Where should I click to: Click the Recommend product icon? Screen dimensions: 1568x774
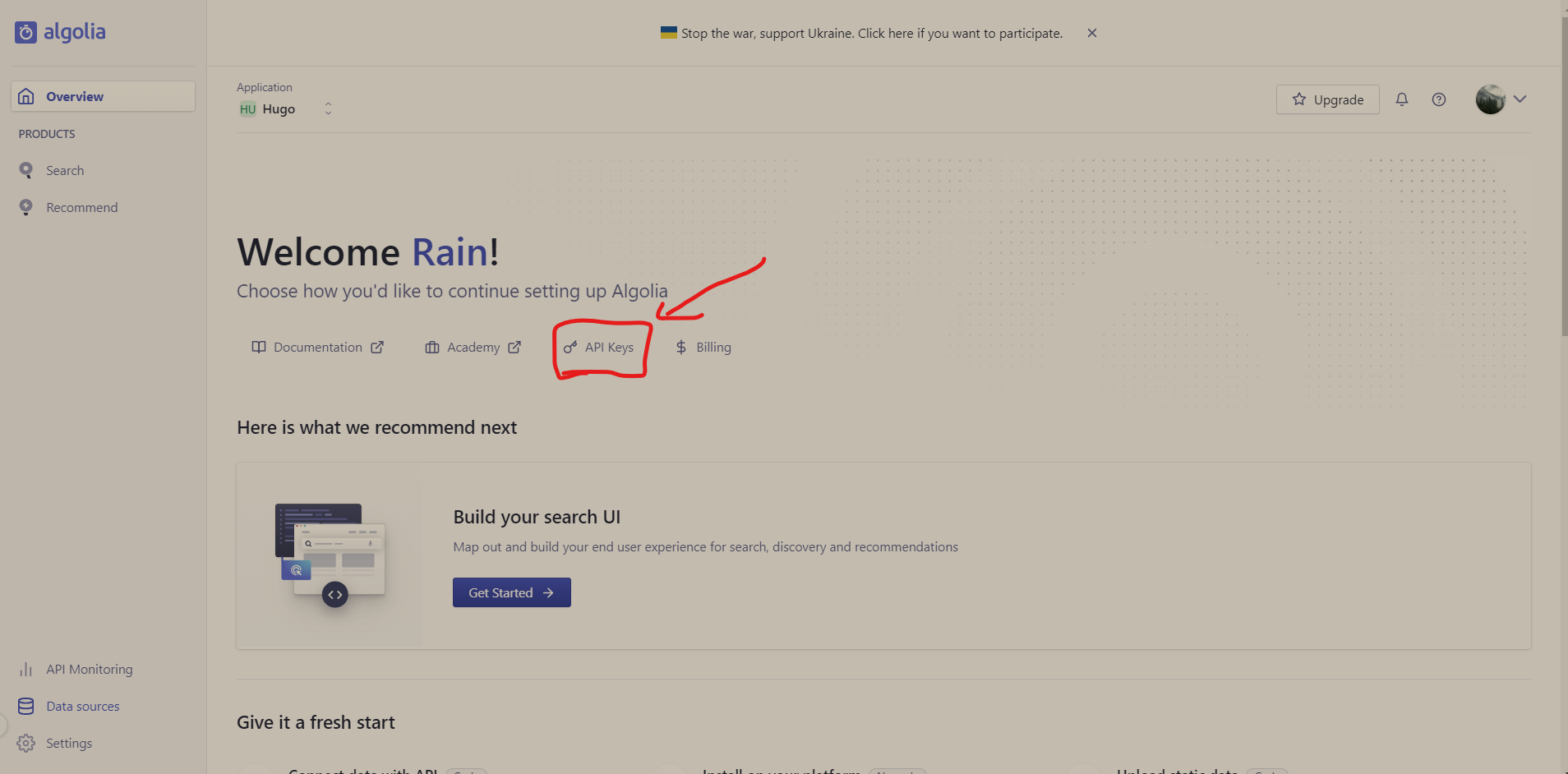coord(26,207)
